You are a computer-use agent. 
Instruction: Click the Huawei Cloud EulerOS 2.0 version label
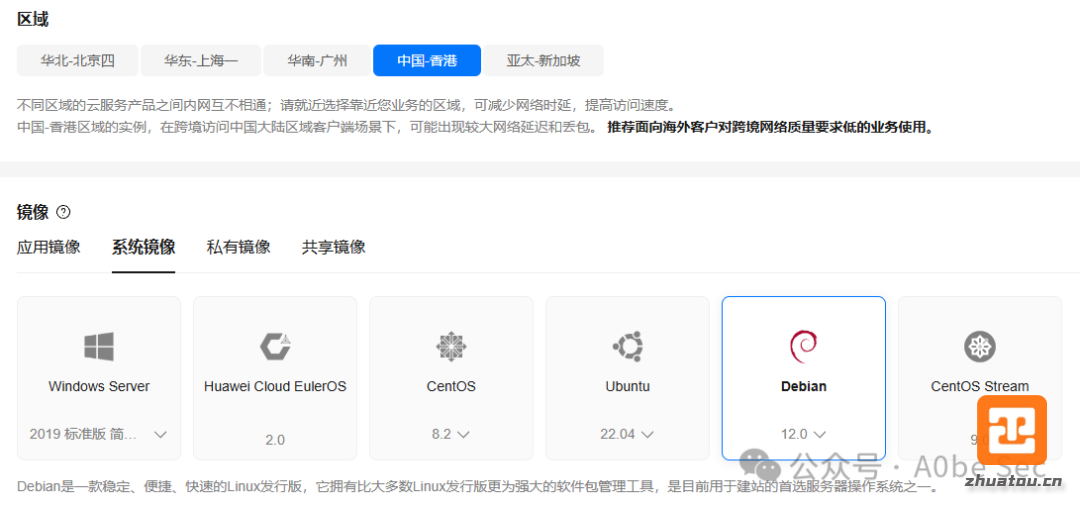click(275, 440)
